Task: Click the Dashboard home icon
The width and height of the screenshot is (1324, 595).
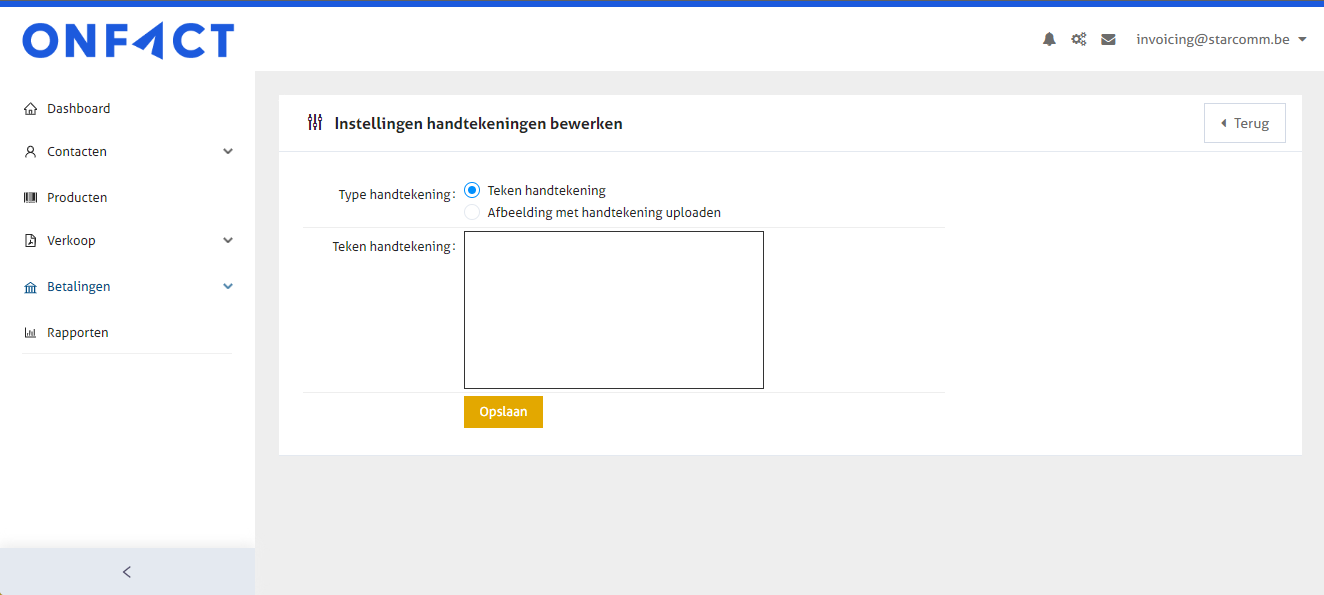Action: click(x=30, y=109)
